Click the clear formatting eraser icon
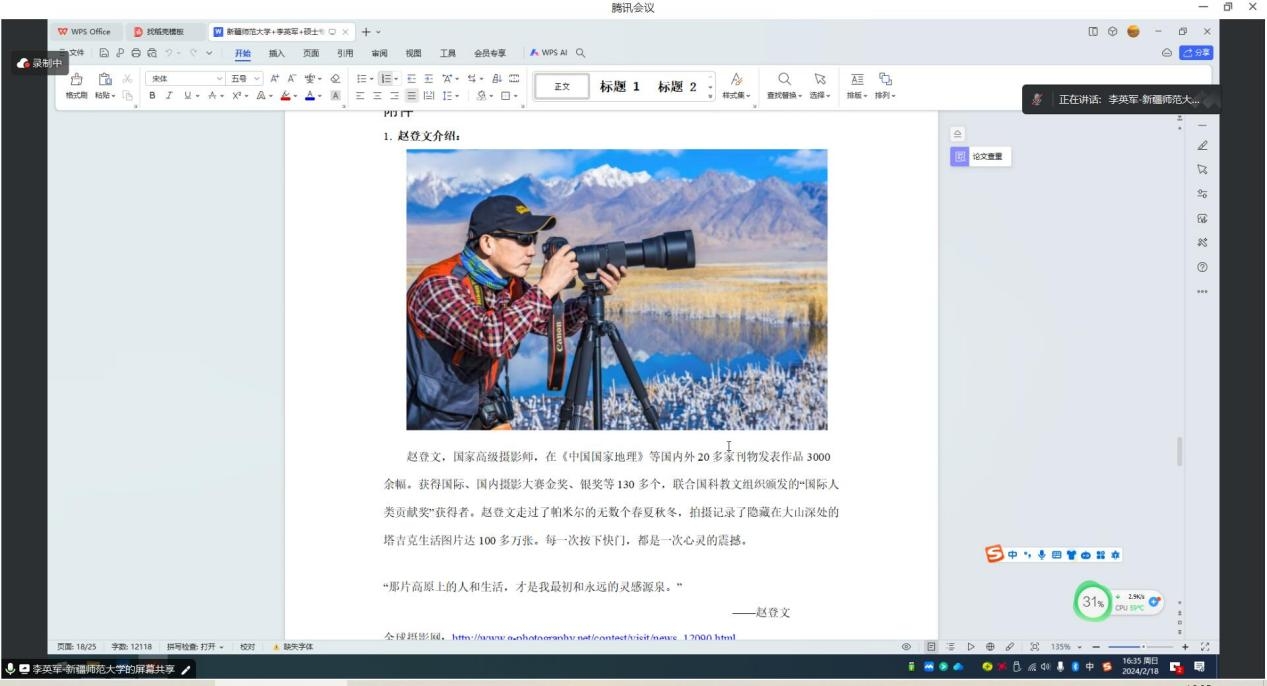 [x=335, y=78]
